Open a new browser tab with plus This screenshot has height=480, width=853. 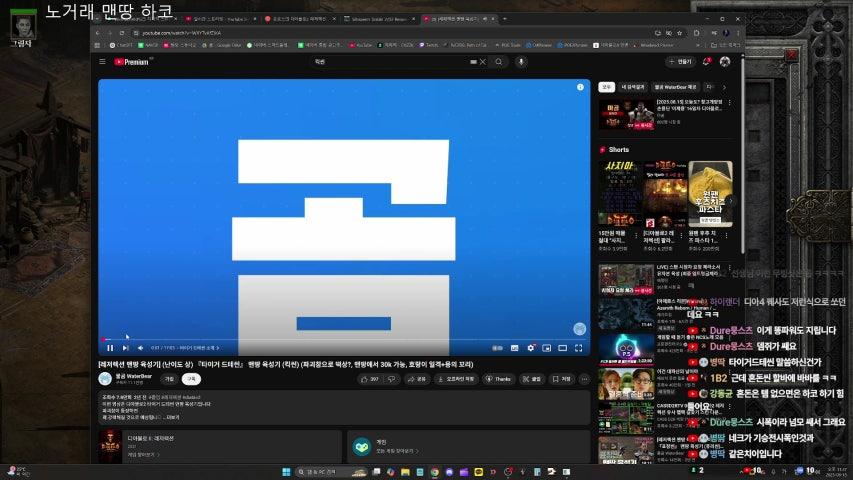505,19
